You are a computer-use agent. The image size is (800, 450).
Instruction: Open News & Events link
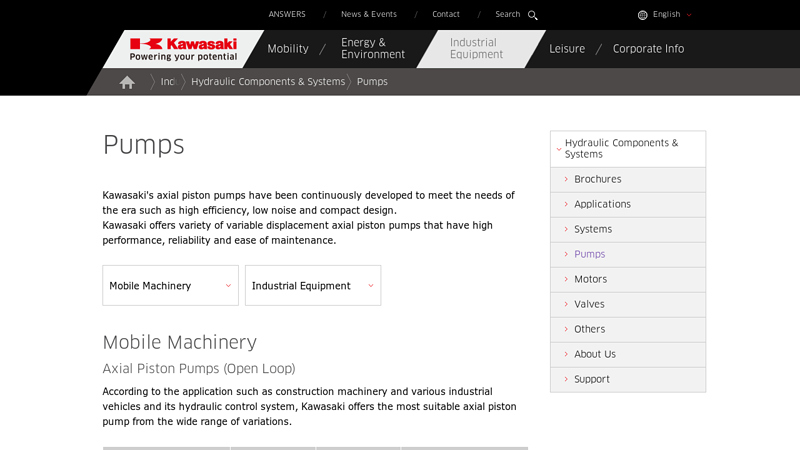368,15
